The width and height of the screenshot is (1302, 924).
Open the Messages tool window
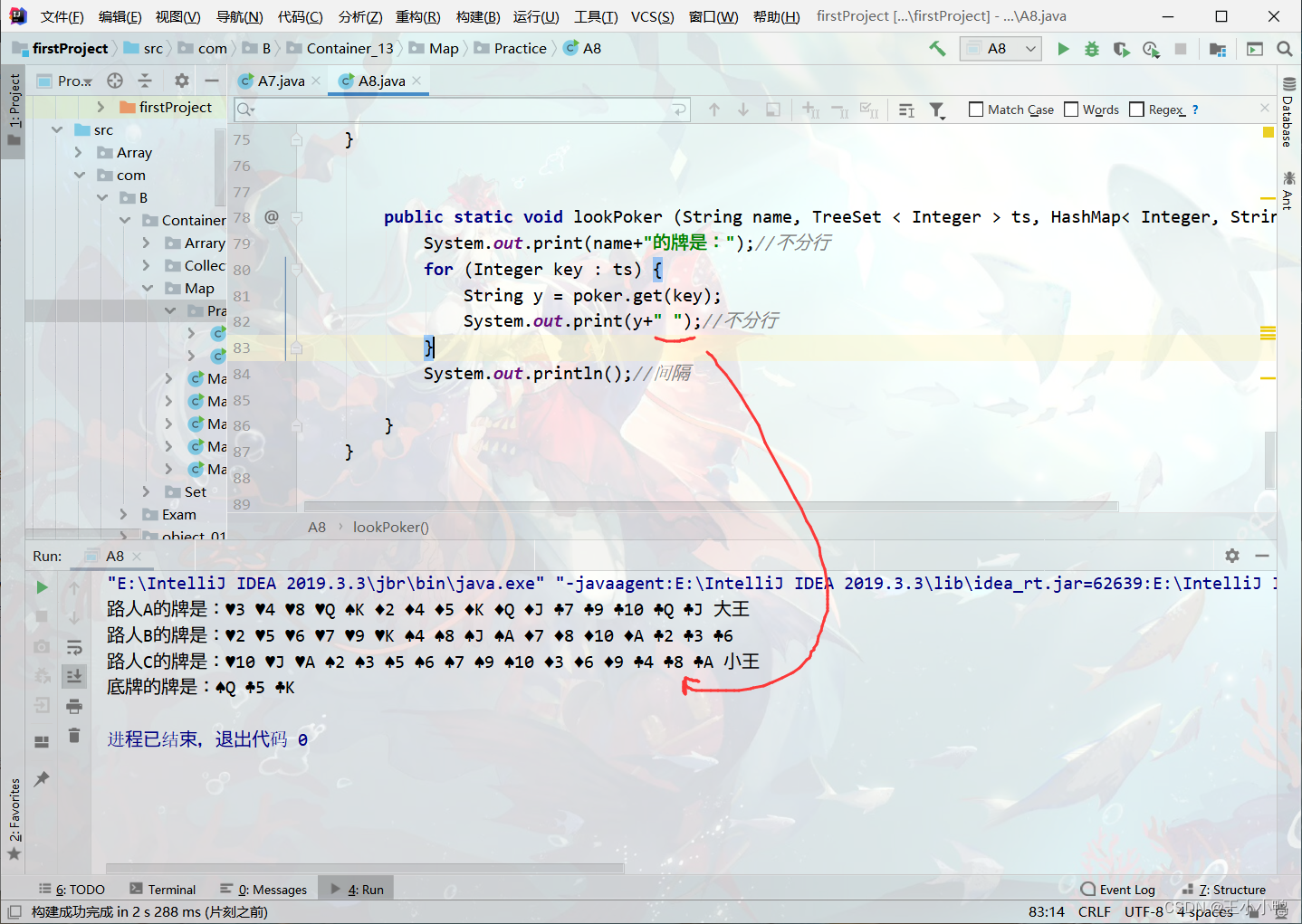pos(263,890)
